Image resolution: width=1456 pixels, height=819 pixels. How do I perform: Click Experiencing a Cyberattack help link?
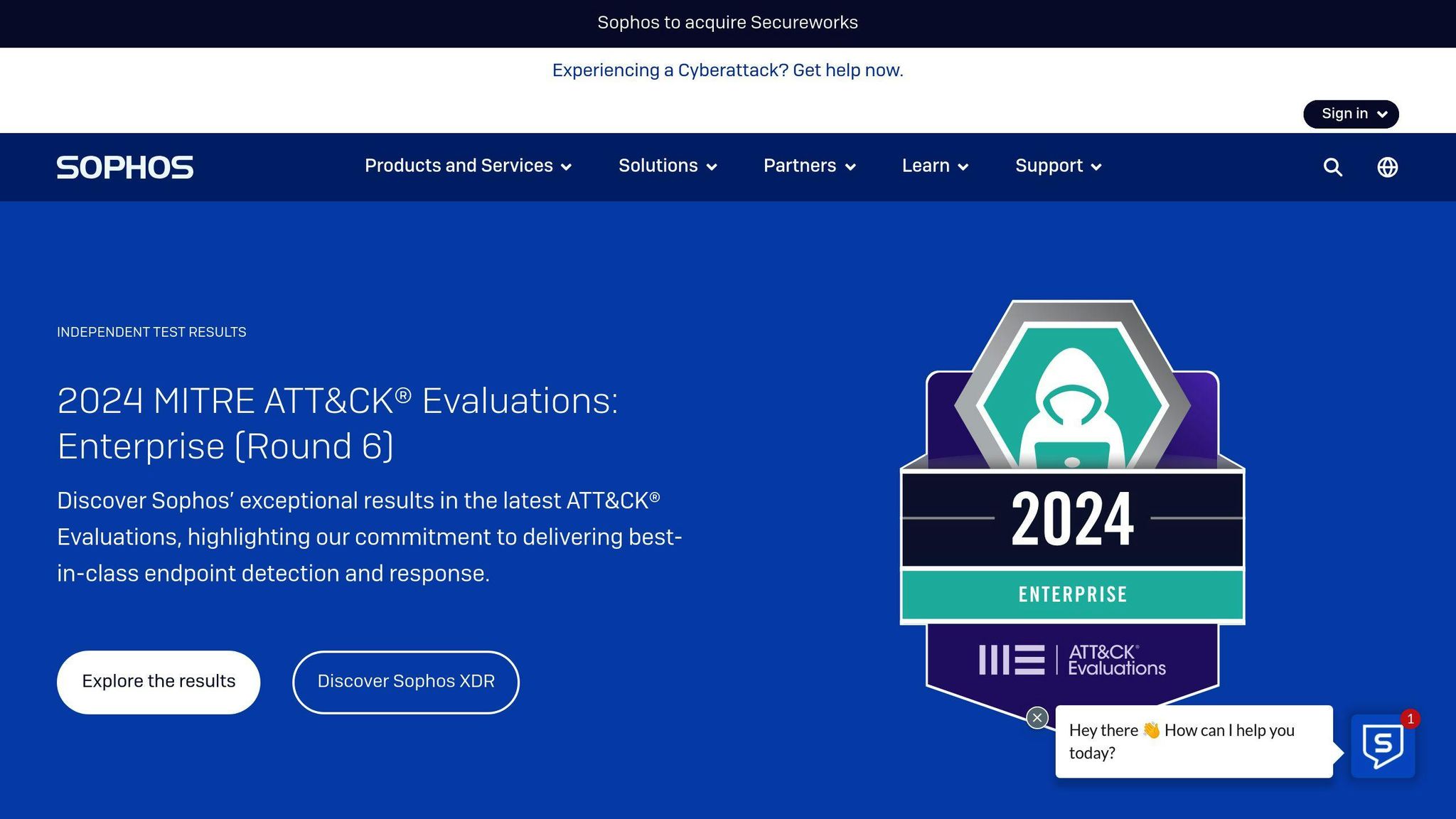[727, 70]
